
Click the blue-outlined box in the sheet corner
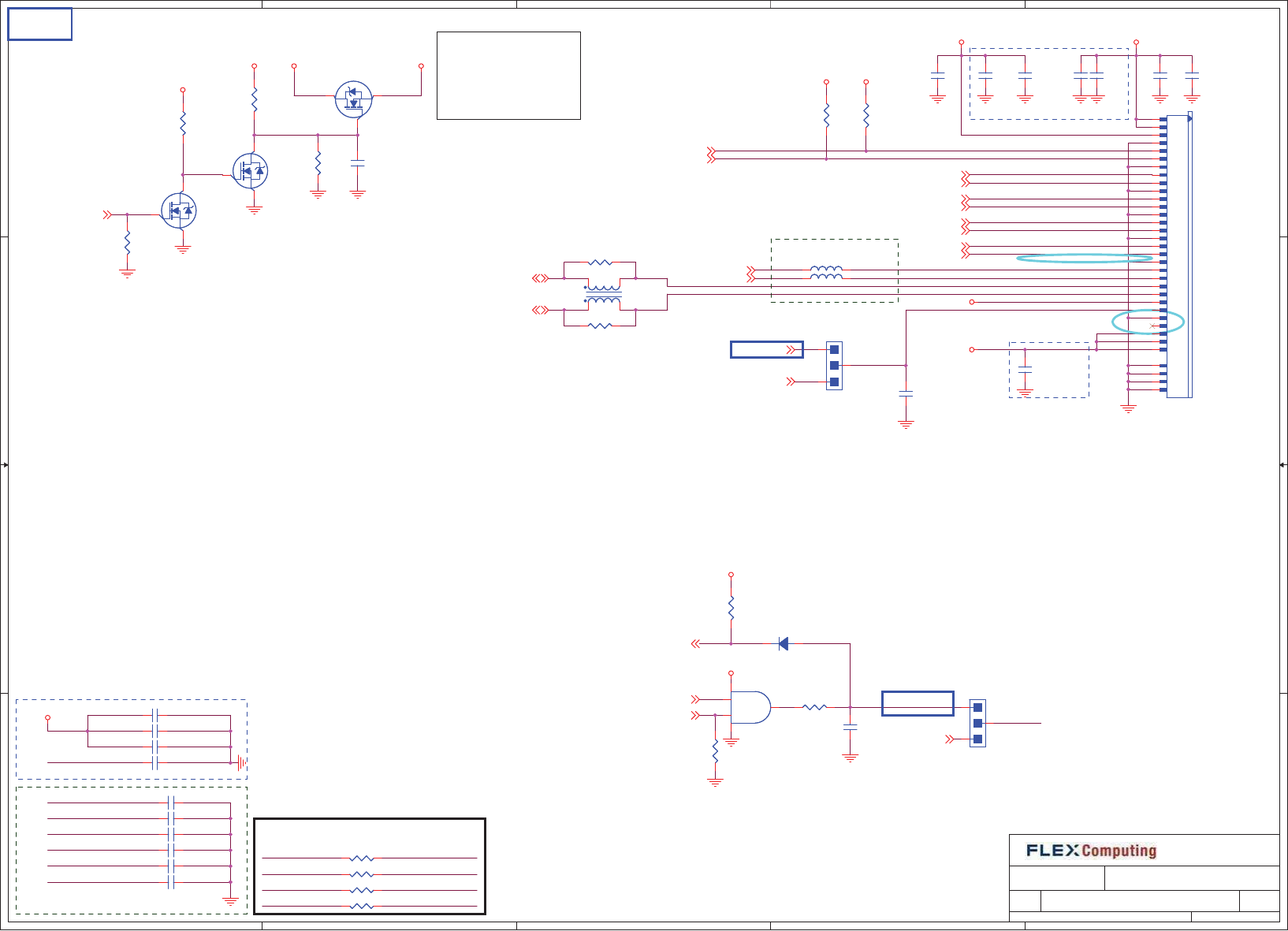coord(40,24)
